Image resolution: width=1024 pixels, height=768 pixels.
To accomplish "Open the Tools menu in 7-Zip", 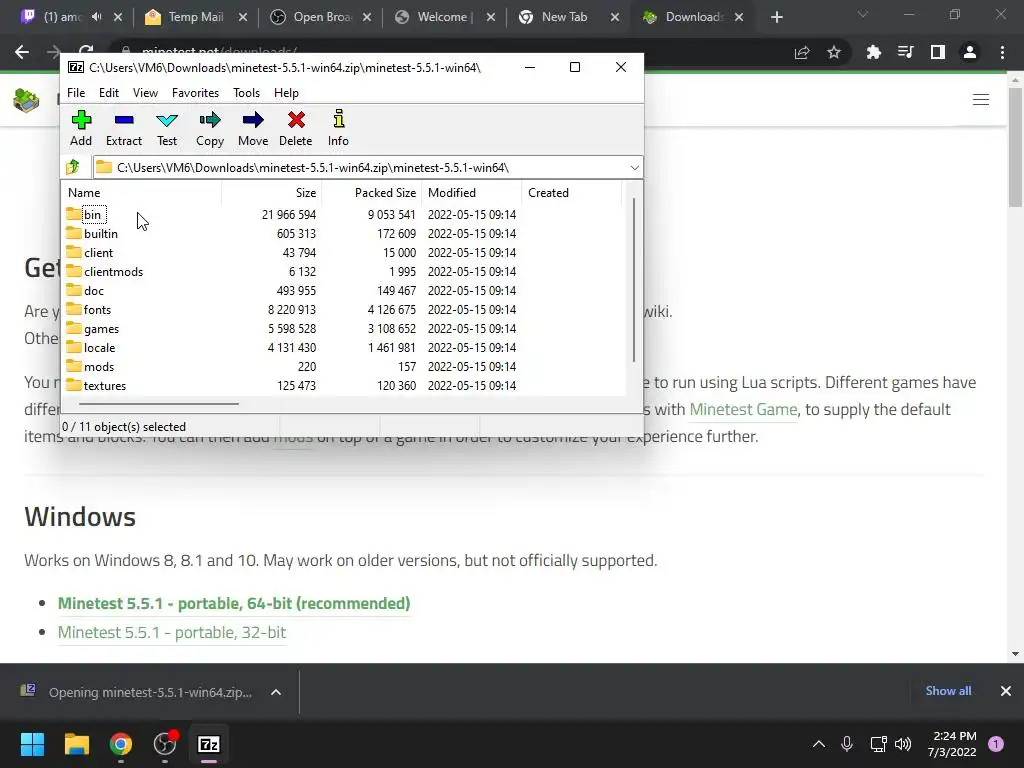I will [246, 93].
